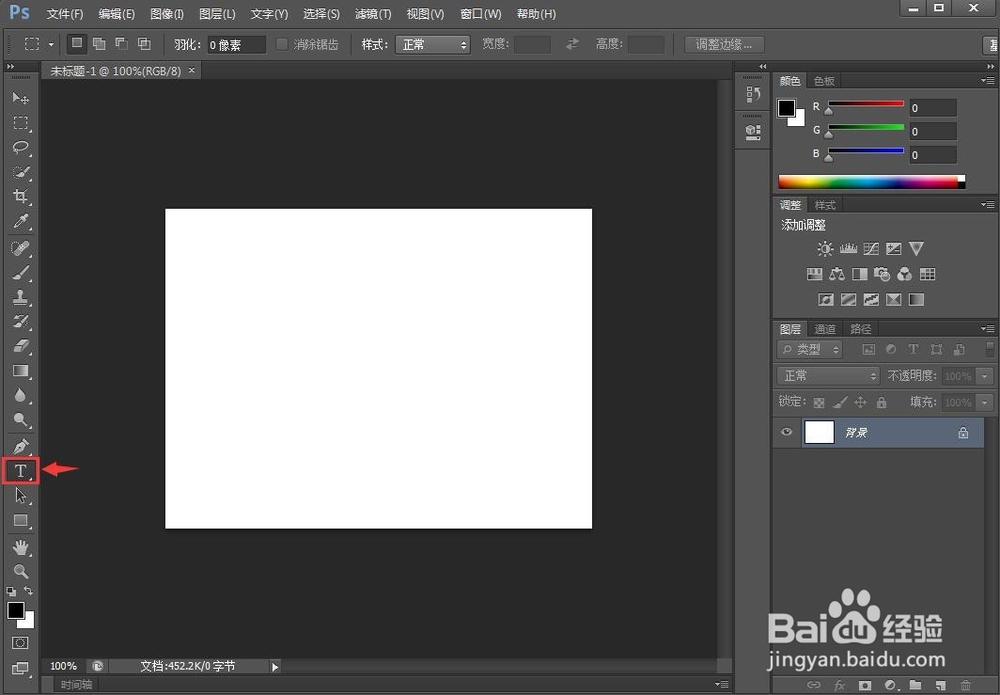The height and width of the screenshot is (695, 1000).
Task: Open the 文件(F) menu
Action: (x=65, y=13)
